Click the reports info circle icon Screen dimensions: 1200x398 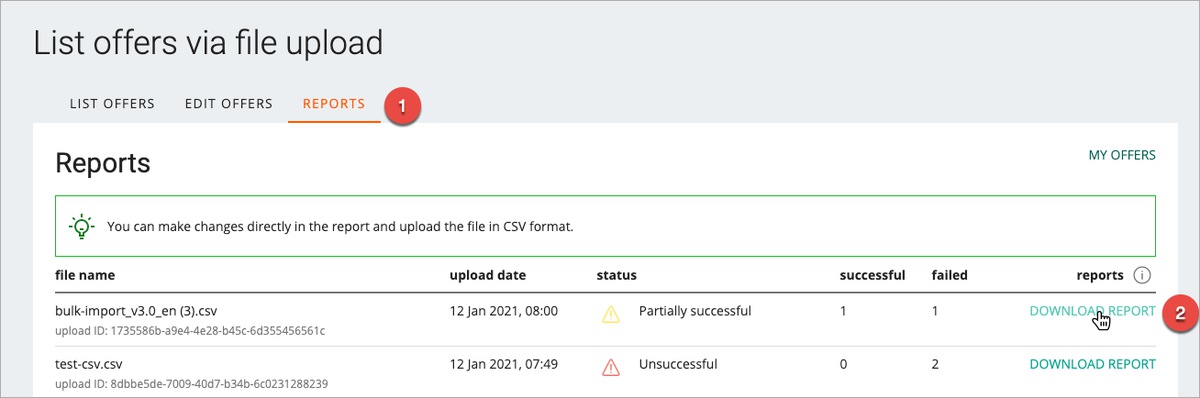pyautogui.click(x=1144, y=275)
